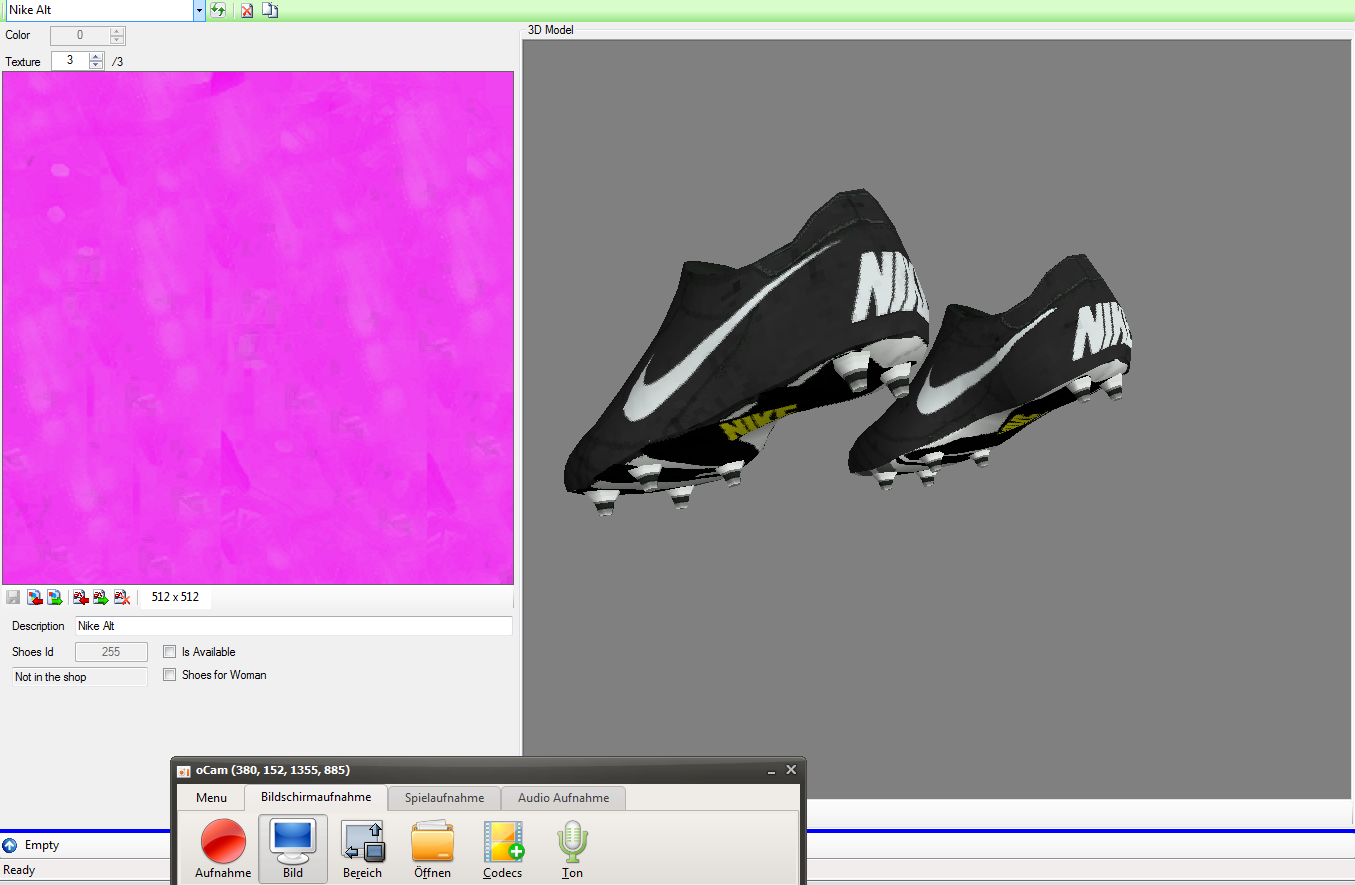The image size is (1355, 885).
Task: Click the green refresh arrows icon
Action: coord(218,10)
